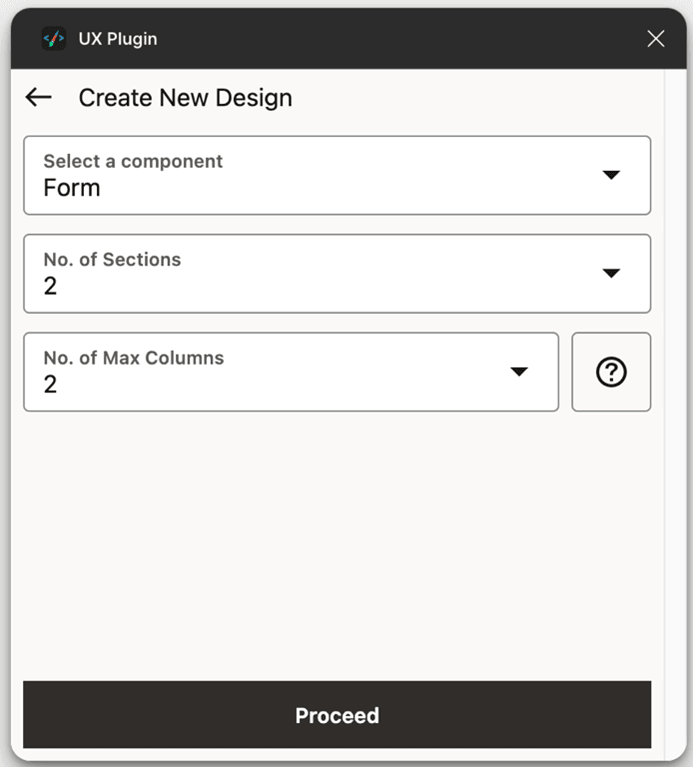Click the 'UX Plugin' title text
Screen dimensions: 693x767
pyautogui.click(x=118, y=39)
